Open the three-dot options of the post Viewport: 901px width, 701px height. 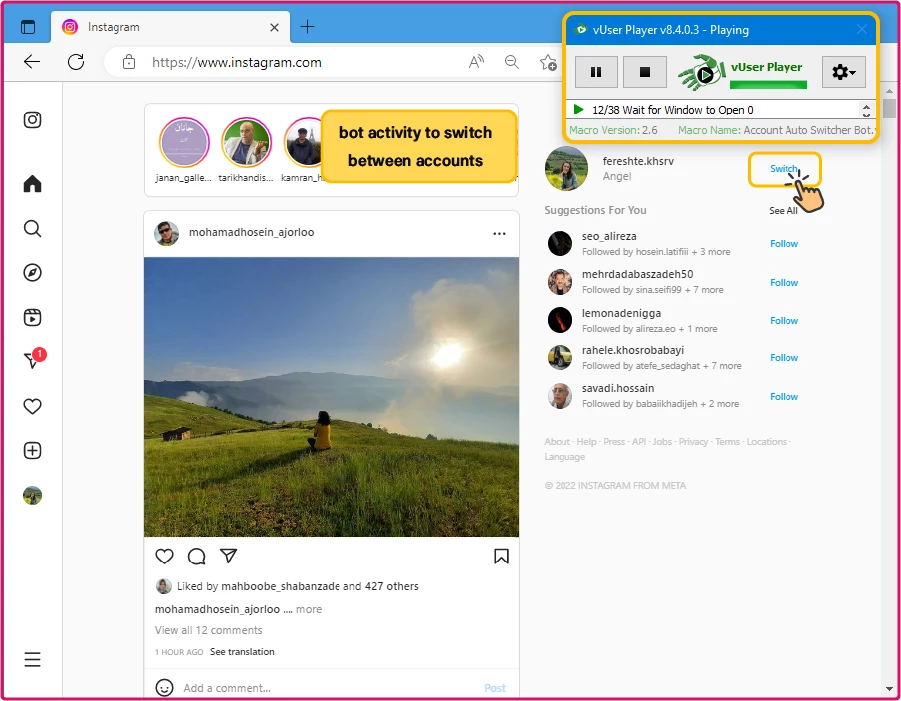(x=499, y=233)
